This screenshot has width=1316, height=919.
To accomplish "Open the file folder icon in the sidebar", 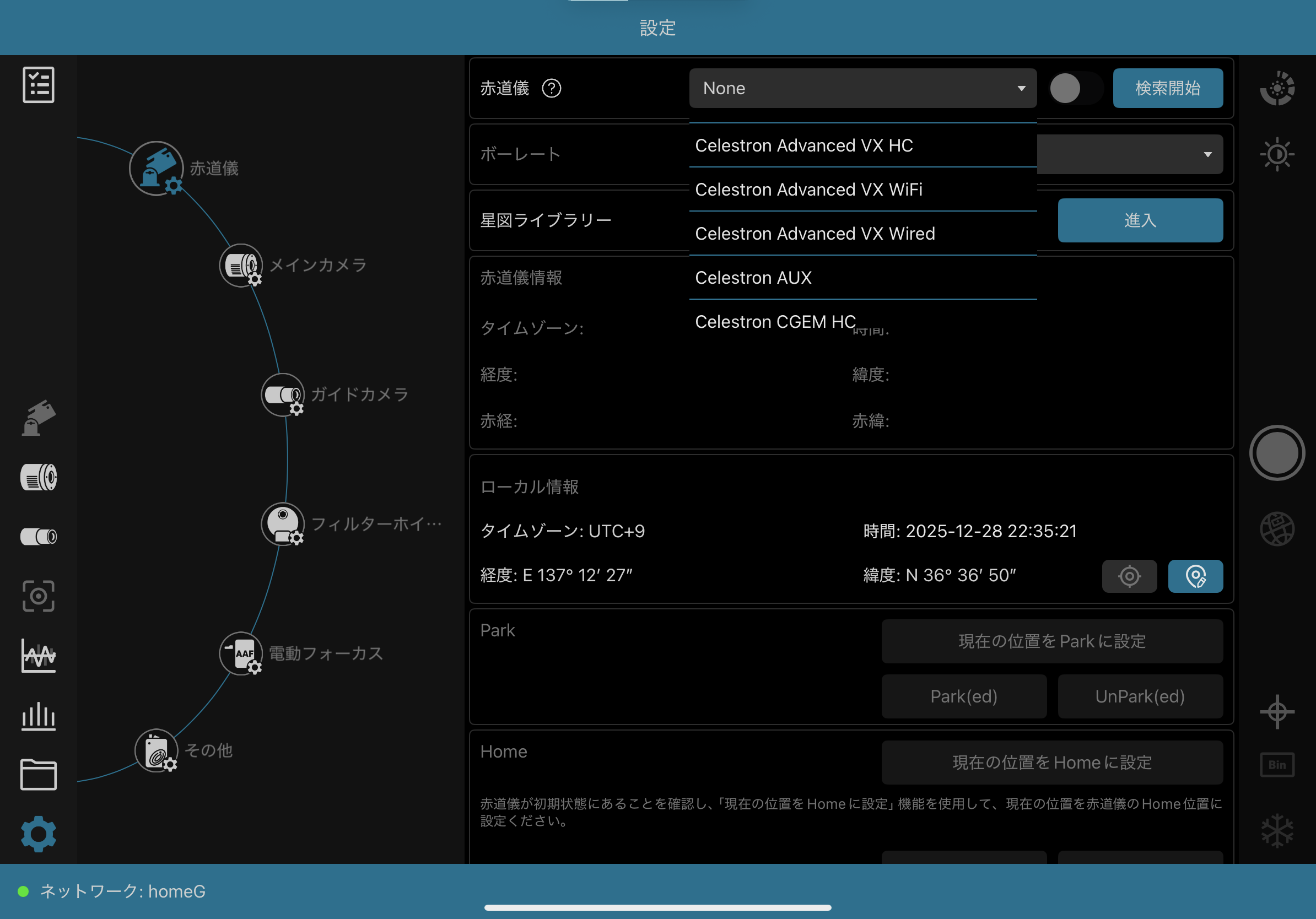I will click(39, 775).
